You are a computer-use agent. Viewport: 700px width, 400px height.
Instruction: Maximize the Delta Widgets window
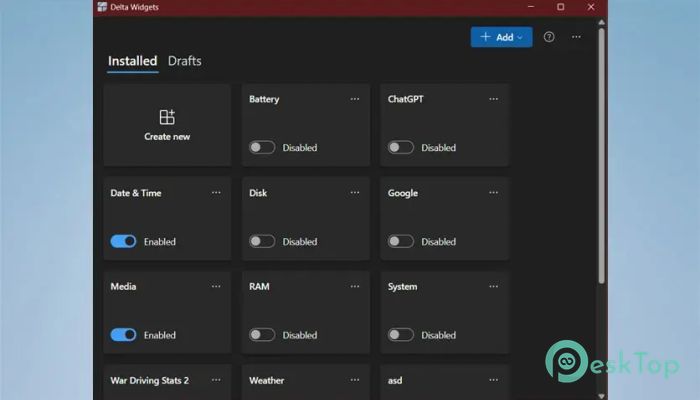[561, 7]
